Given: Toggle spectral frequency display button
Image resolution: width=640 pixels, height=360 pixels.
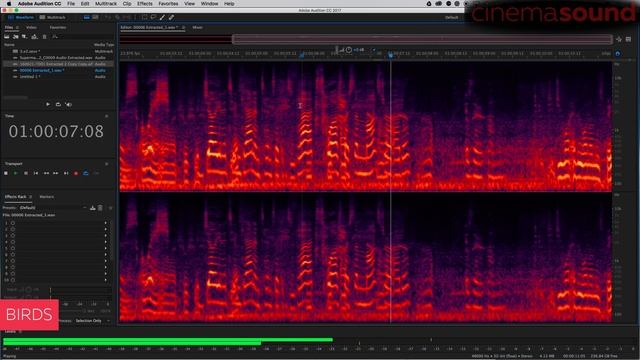Looking at the screenshot, I should click(87, 18).
